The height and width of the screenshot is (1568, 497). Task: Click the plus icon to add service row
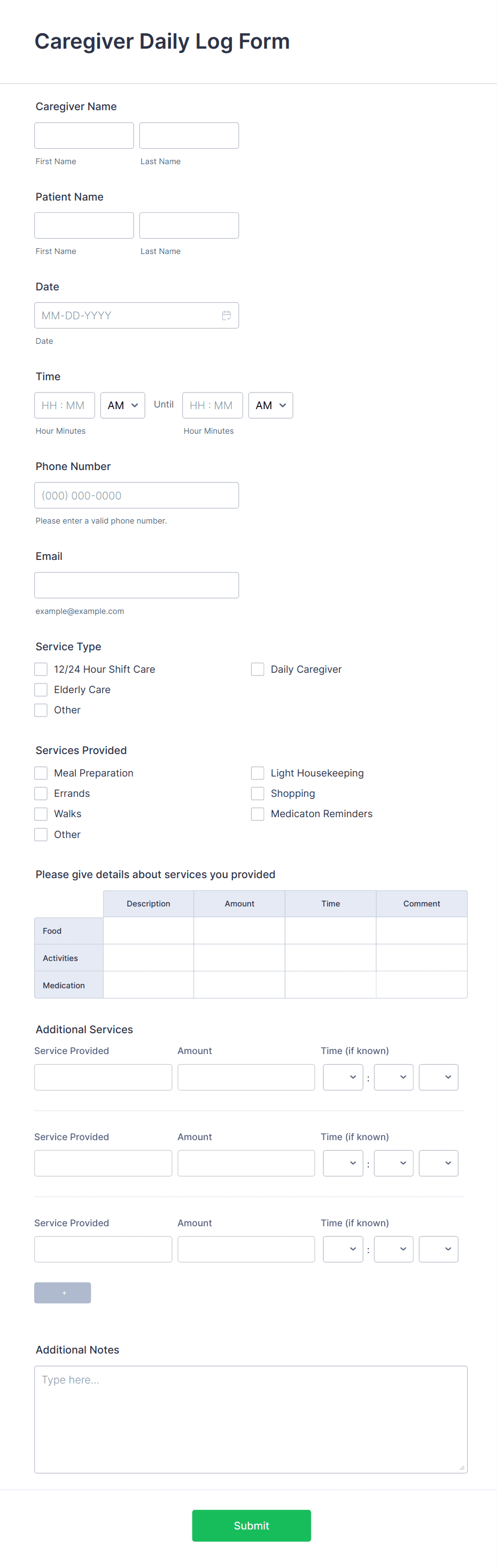[x=62, y=1292]
